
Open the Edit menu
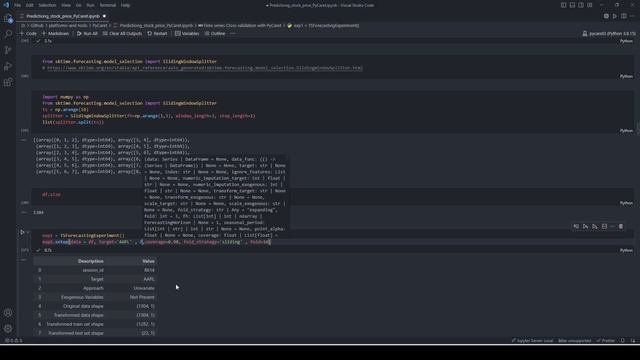(30, 5)
